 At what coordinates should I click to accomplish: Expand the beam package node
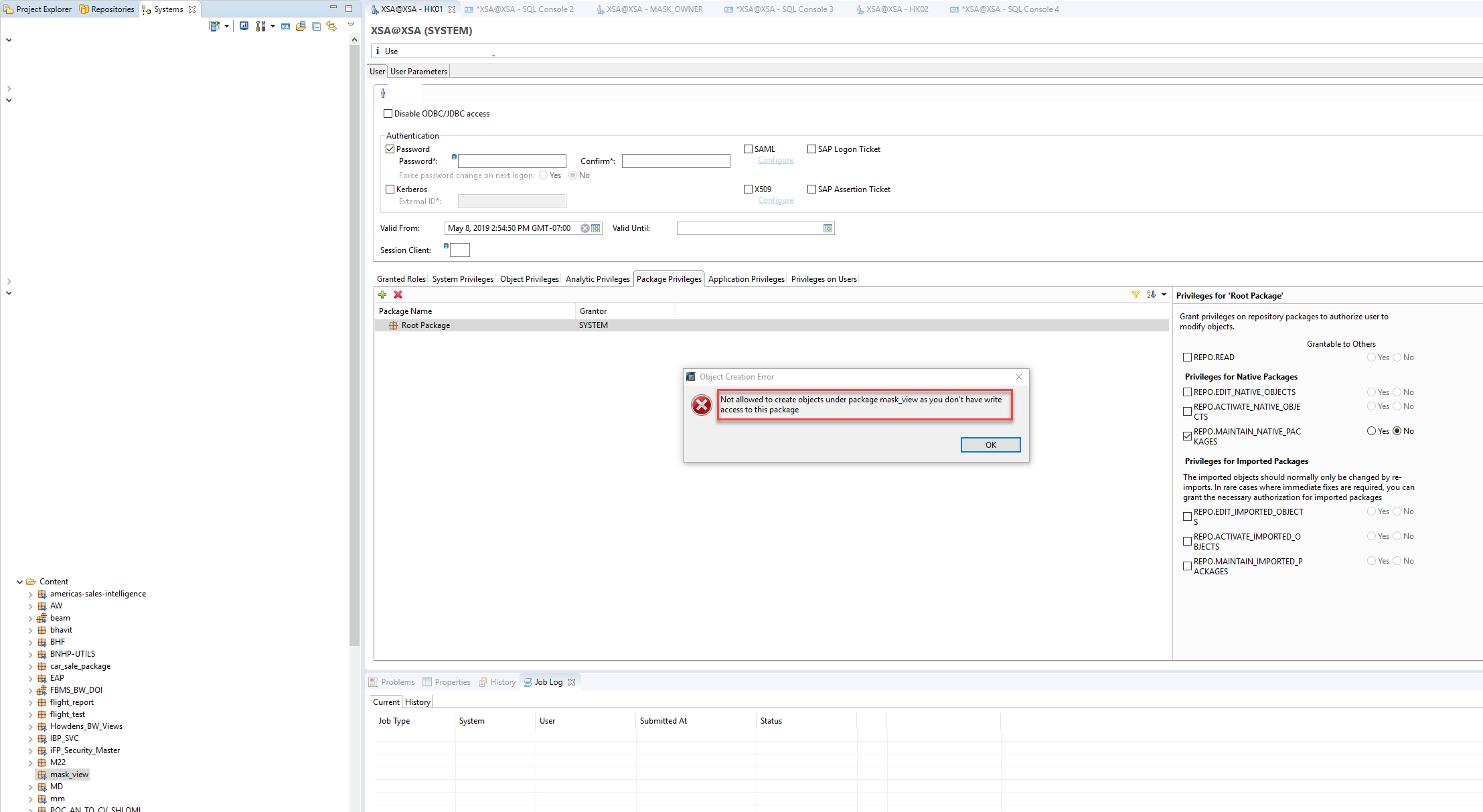coord(30,618)
